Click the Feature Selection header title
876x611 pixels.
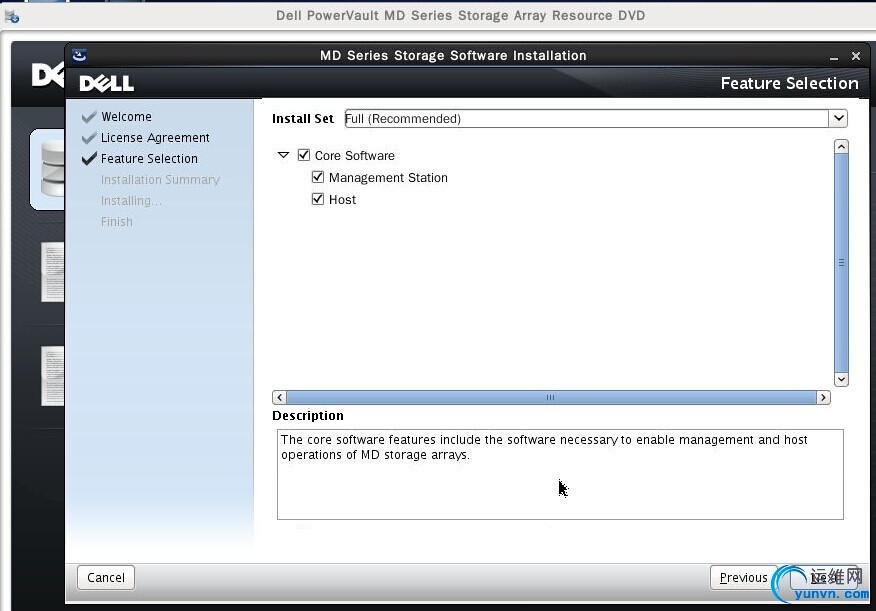(x=789, y=83)
